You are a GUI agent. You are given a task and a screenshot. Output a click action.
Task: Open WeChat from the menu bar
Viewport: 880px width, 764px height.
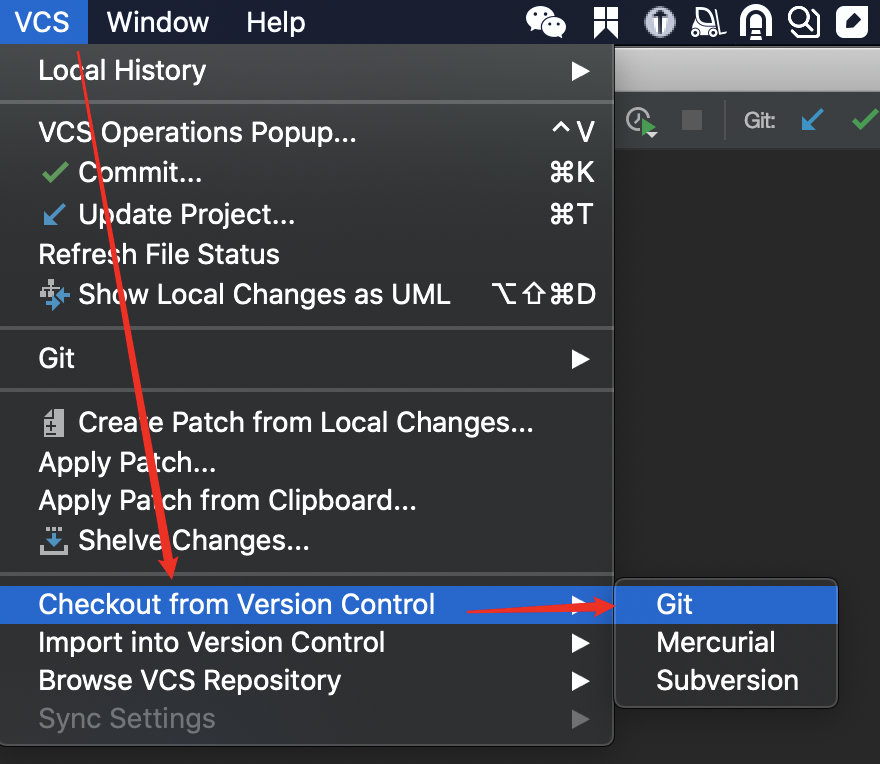point(546,22)
